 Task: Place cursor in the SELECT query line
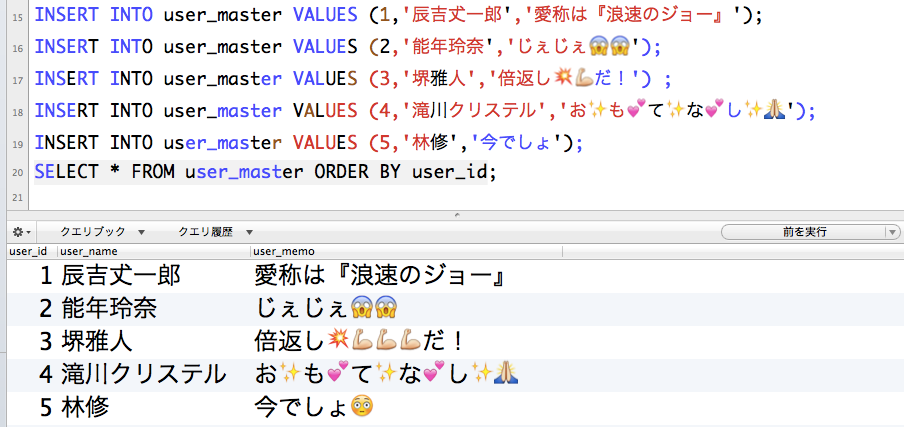(x=265, y=172)
